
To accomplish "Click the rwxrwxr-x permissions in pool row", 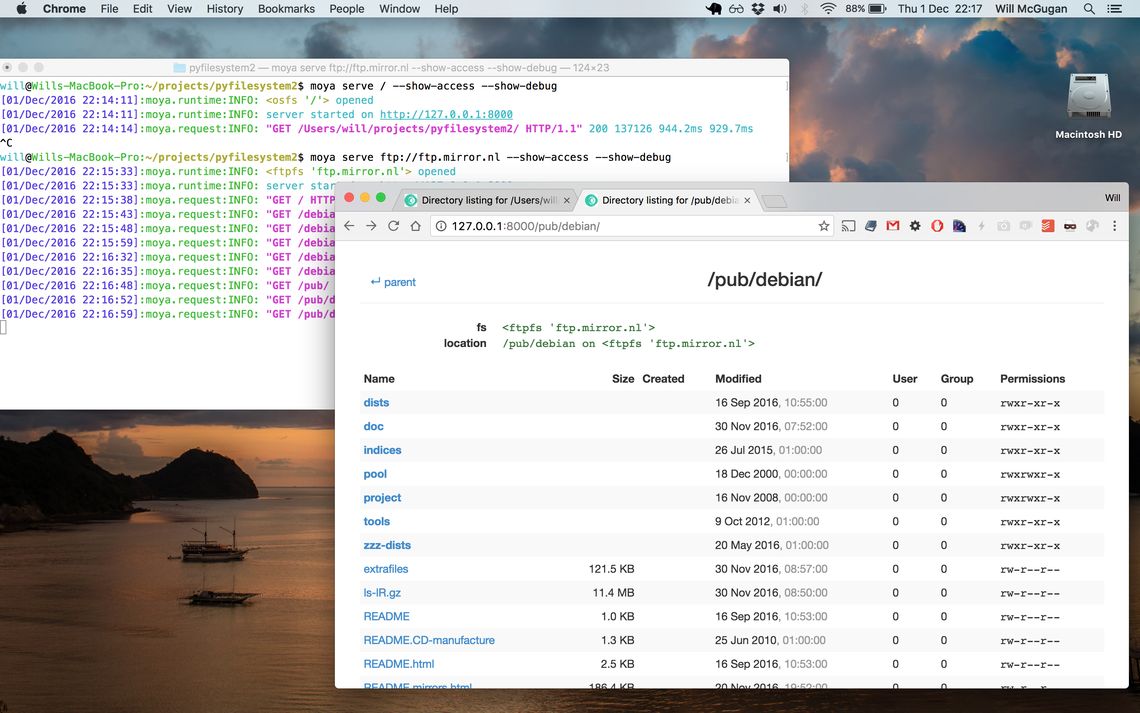I will click(x=1030, y=475).
